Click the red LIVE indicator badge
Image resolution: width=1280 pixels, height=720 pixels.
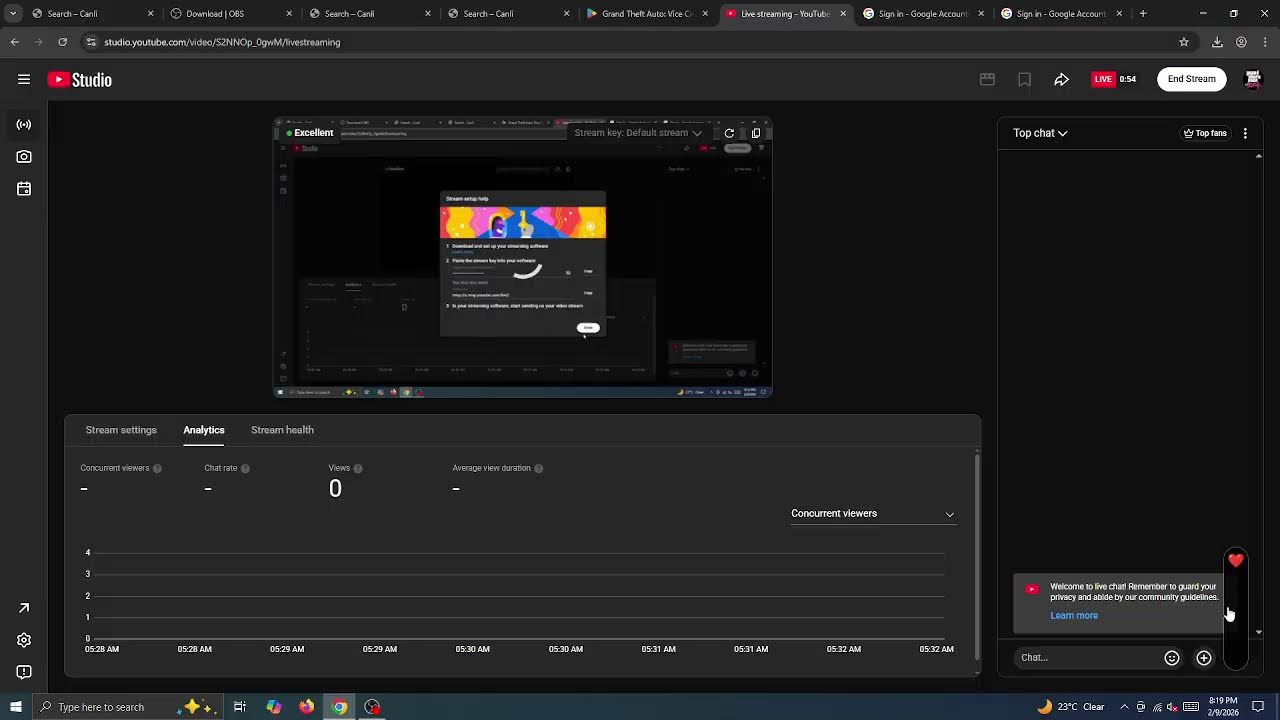(1103, 79)
